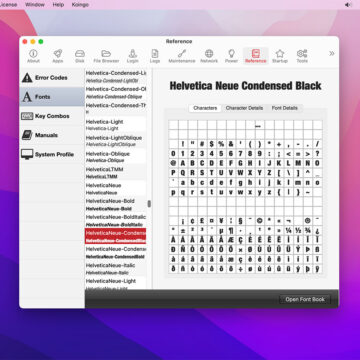Switch to the Character Details tab
The width and height of the screenshot is (360, 360).
(244, 108)
